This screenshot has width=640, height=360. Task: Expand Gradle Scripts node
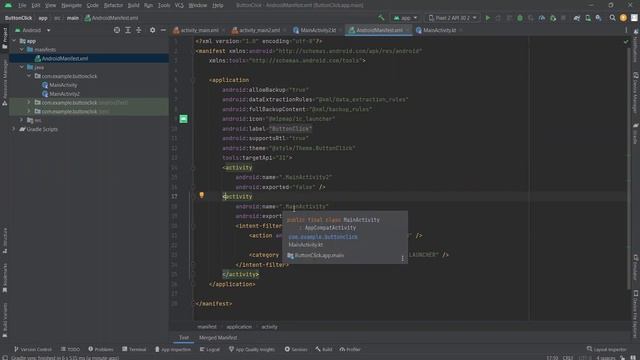(15, 129)
